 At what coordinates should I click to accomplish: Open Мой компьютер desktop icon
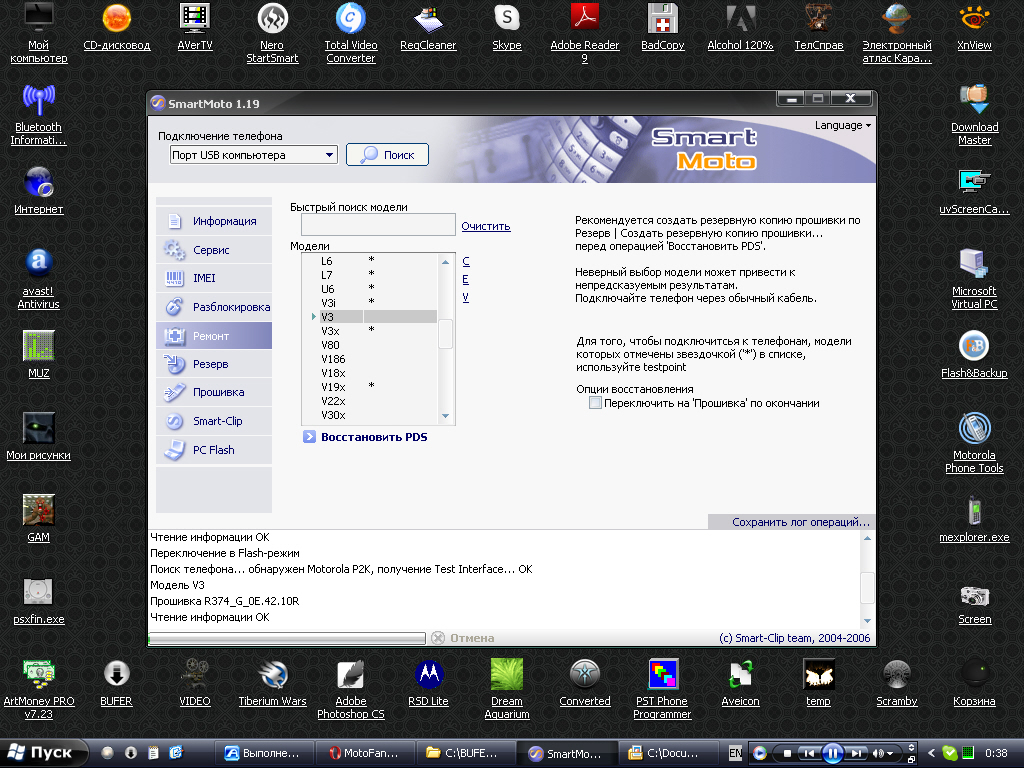coord(39,33)
